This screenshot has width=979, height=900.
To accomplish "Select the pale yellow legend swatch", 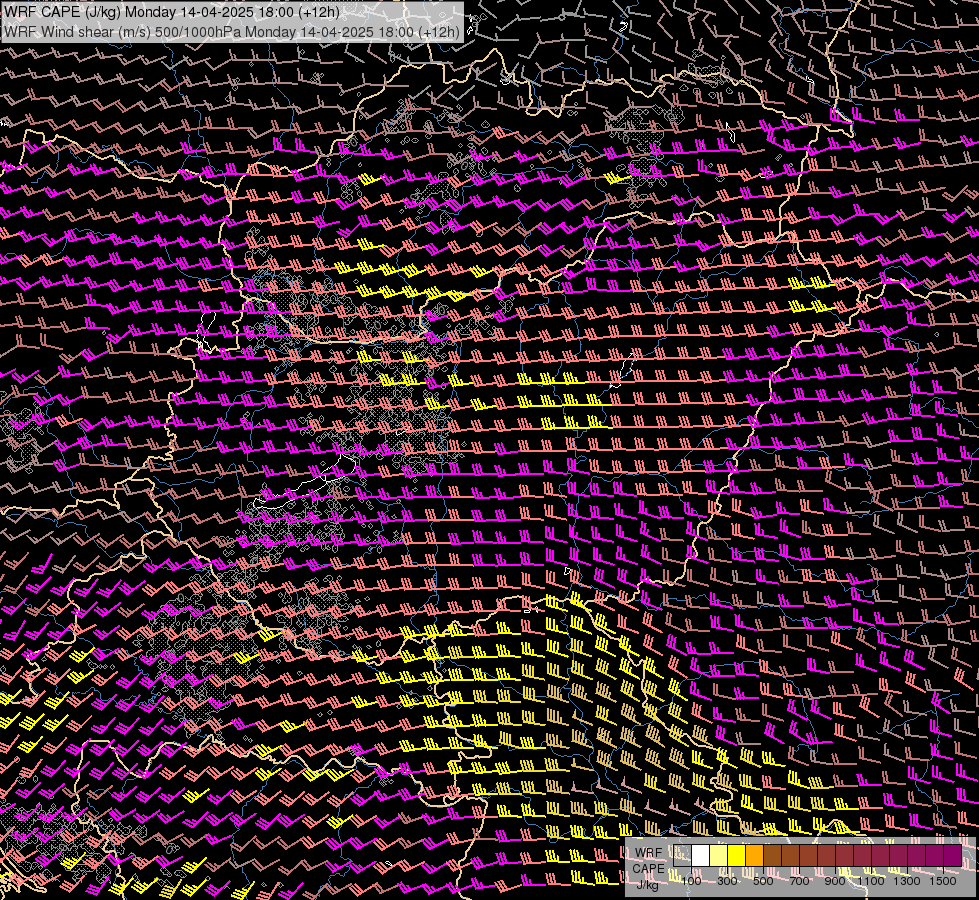I will [x=719, y=855].
